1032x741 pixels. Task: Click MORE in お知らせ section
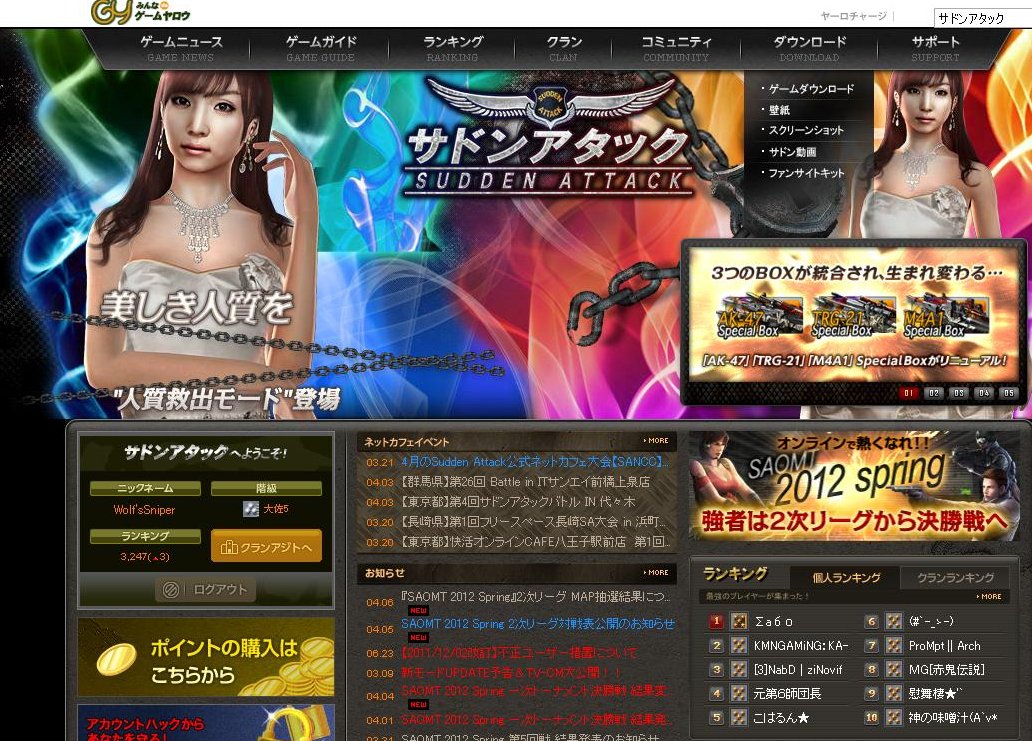click(656, 573)
